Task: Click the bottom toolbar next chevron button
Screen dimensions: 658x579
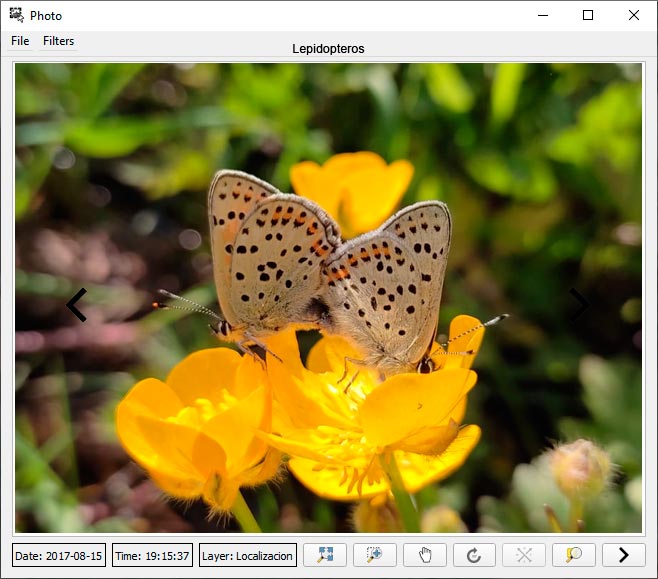Action: (624, 555)
